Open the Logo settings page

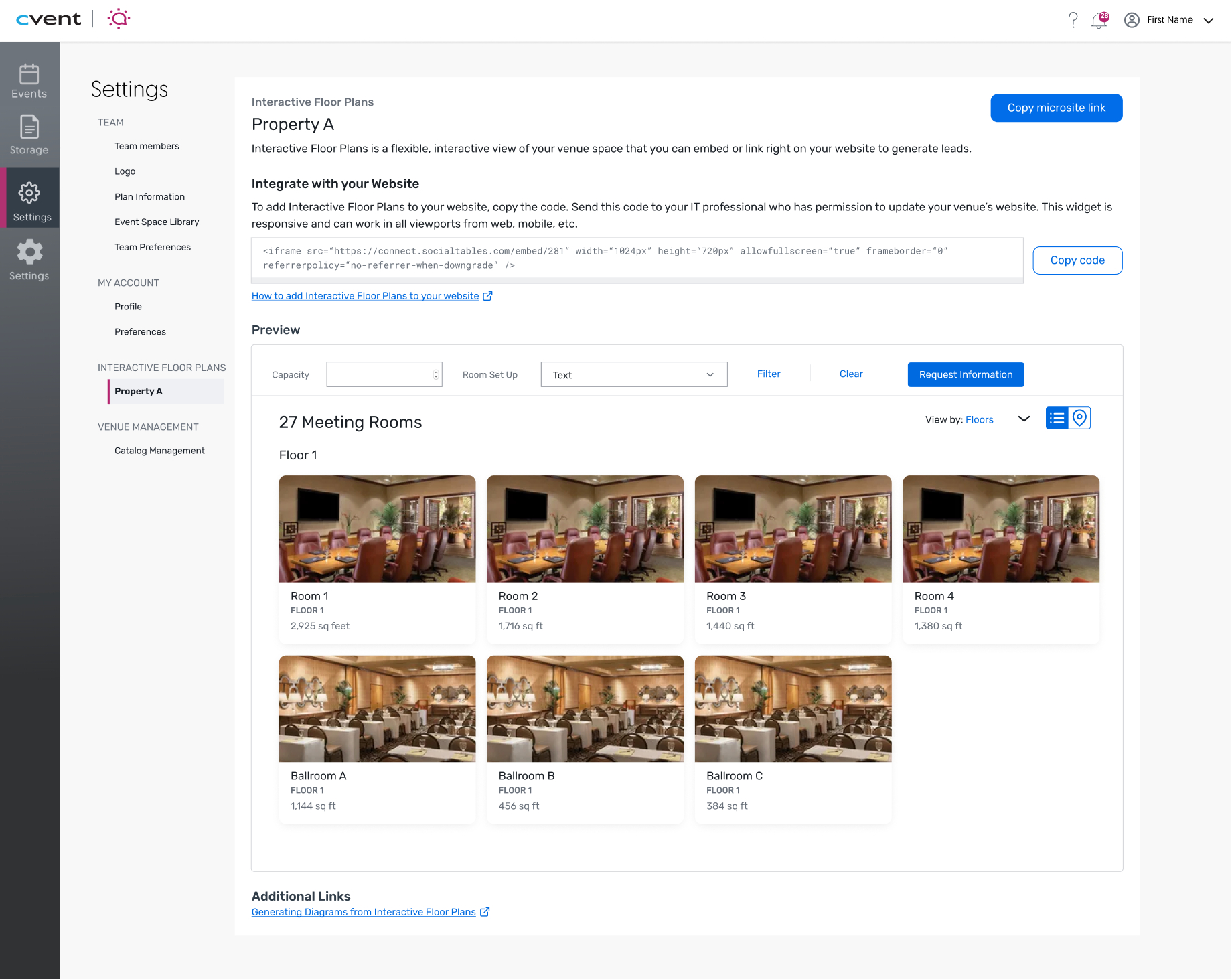[x=125, y=171]
